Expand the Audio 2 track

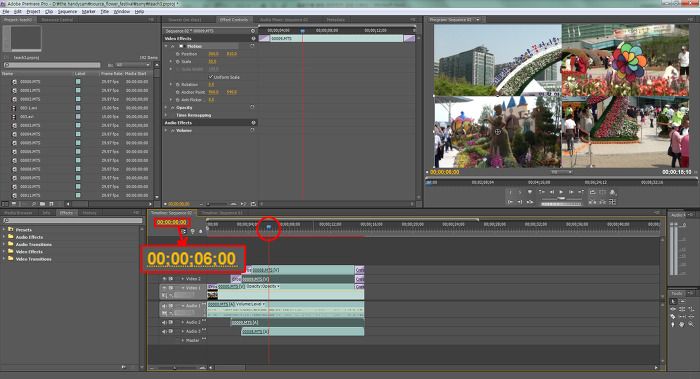tap(183, 322)
